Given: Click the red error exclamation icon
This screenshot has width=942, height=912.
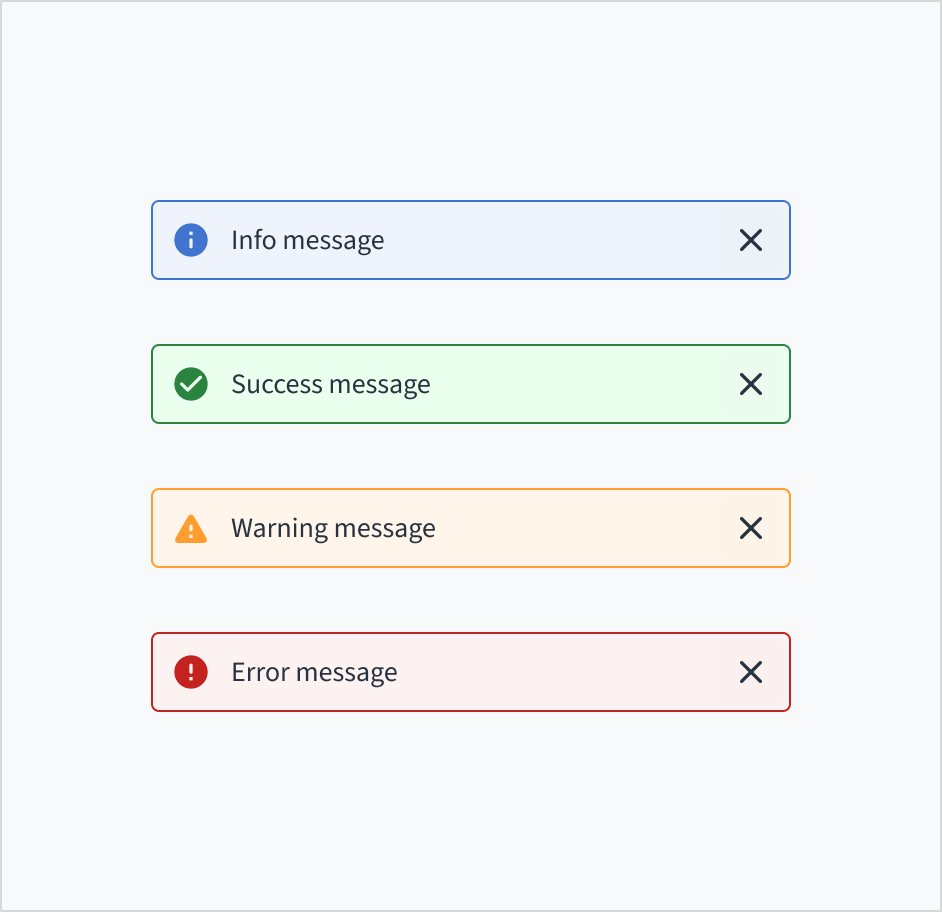Looking at the screenshot, I should click(x=191, y=672).
